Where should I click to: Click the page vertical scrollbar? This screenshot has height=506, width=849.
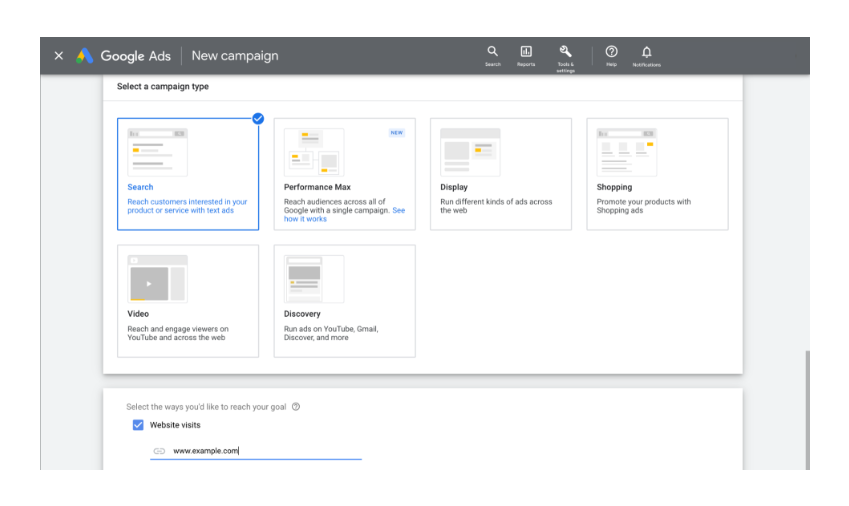tap(807, 410)
